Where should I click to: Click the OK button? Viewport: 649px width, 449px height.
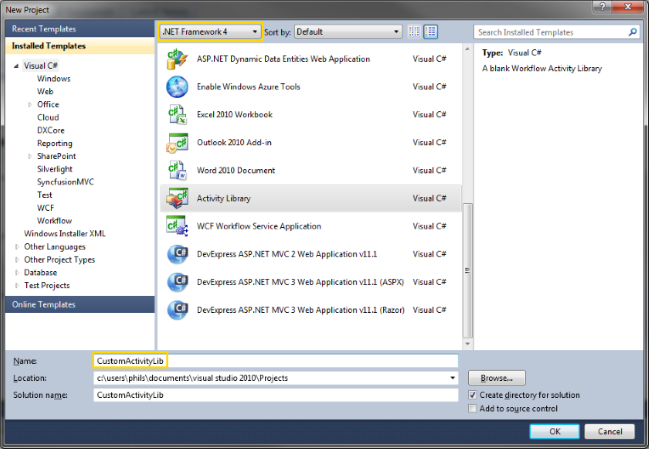[555, 432]
